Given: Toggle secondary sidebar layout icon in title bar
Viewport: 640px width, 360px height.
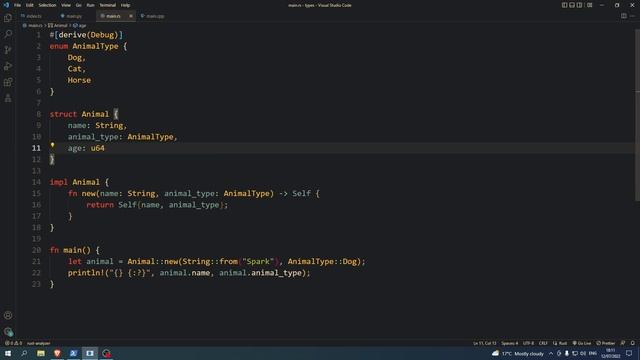Looking at the screenshot, I should click(579, 5).
